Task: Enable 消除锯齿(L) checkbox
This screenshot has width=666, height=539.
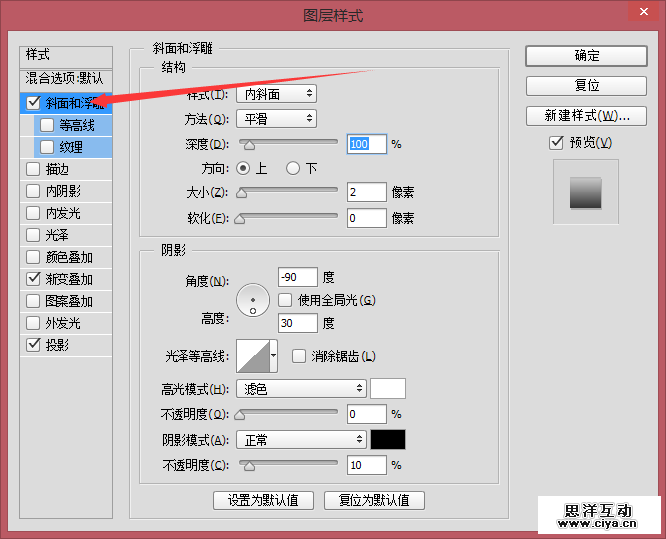Action: [299, 356]
